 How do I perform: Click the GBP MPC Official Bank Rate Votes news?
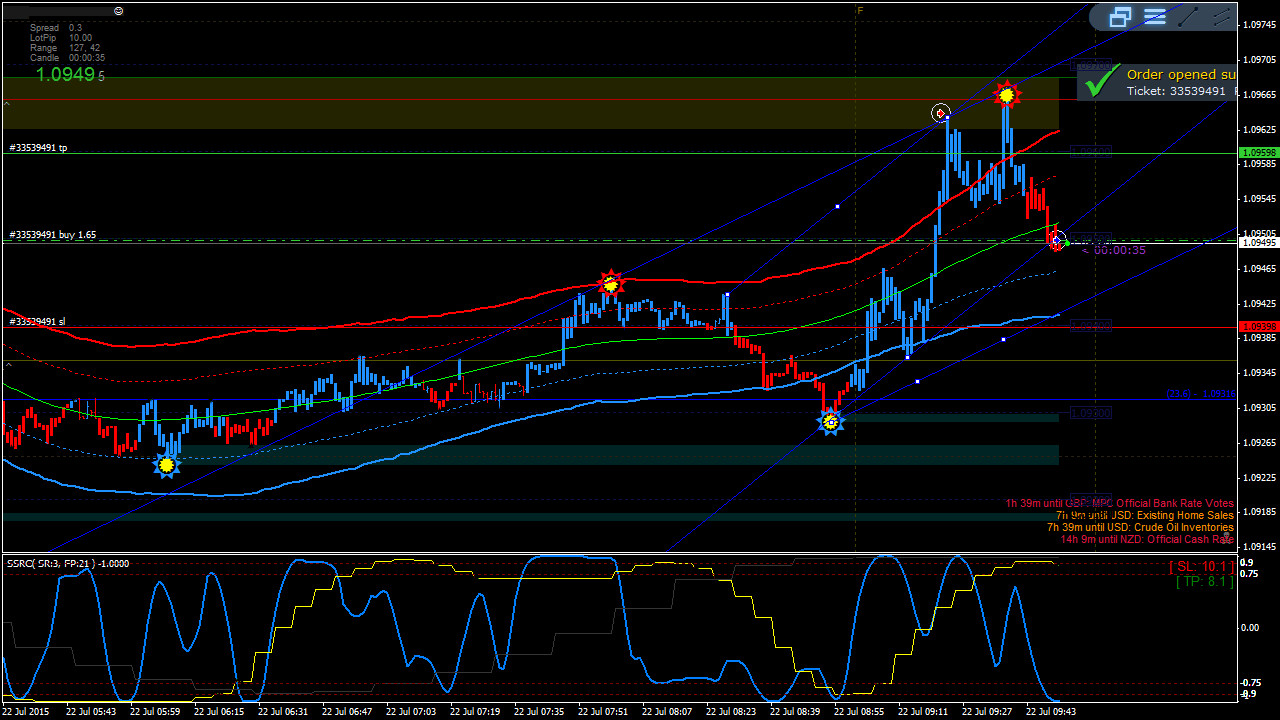pos(1120,503)
